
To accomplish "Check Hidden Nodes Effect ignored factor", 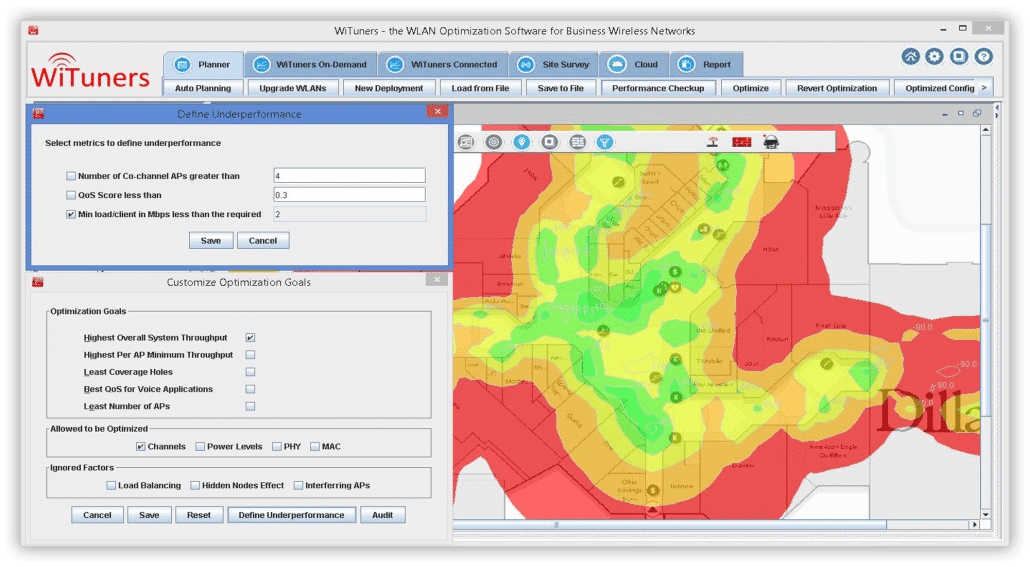I will click(x=195, y=486).
